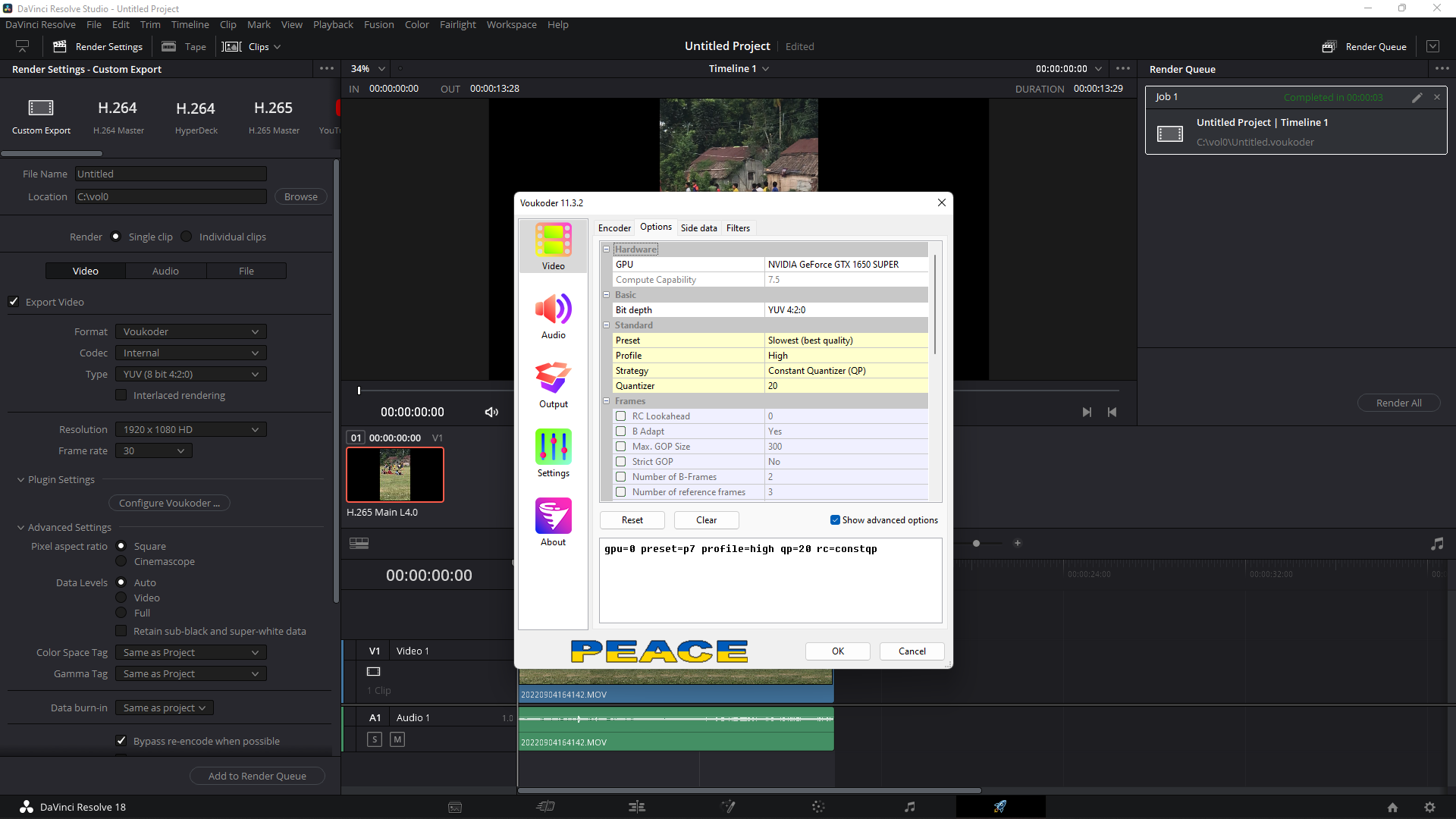Select the H.265 Master render preset
This screenshot has height=819, width=1456.
point(274,116)
